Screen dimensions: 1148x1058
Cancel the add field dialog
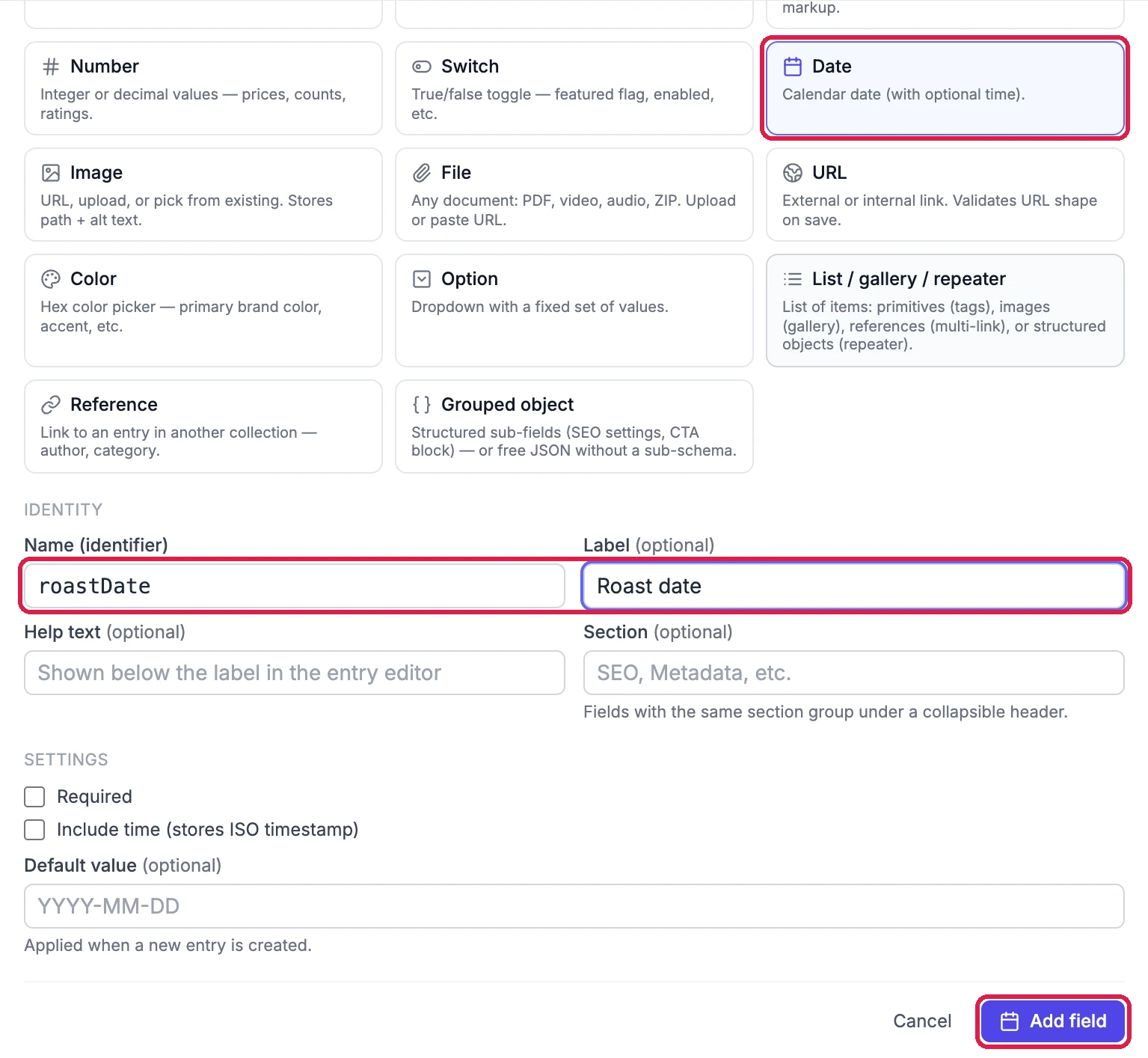[922, 1021]
